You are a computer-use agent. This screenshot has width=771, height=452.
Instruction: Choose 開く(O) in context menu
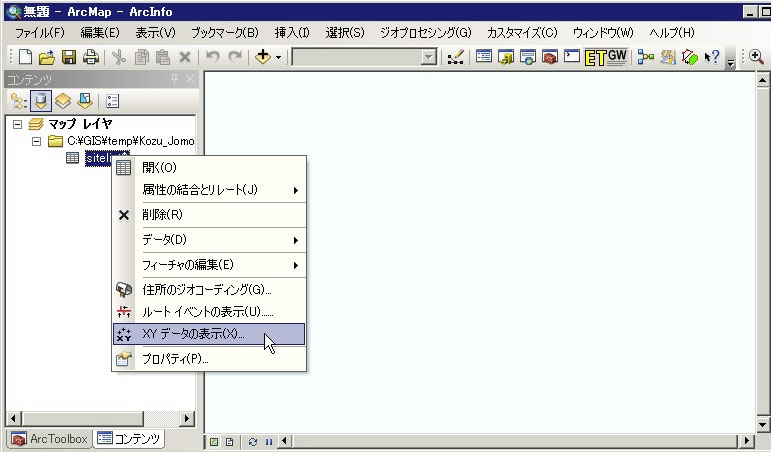(209, 168)
